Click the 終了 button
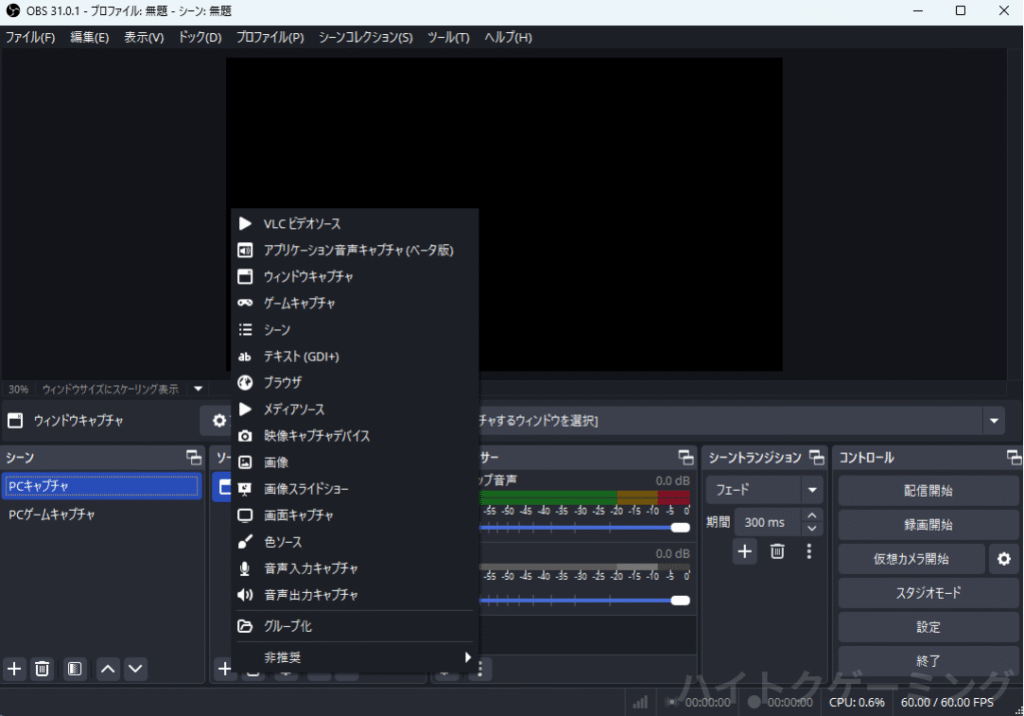Screen dimensions: 1024x716 (928, 661)
